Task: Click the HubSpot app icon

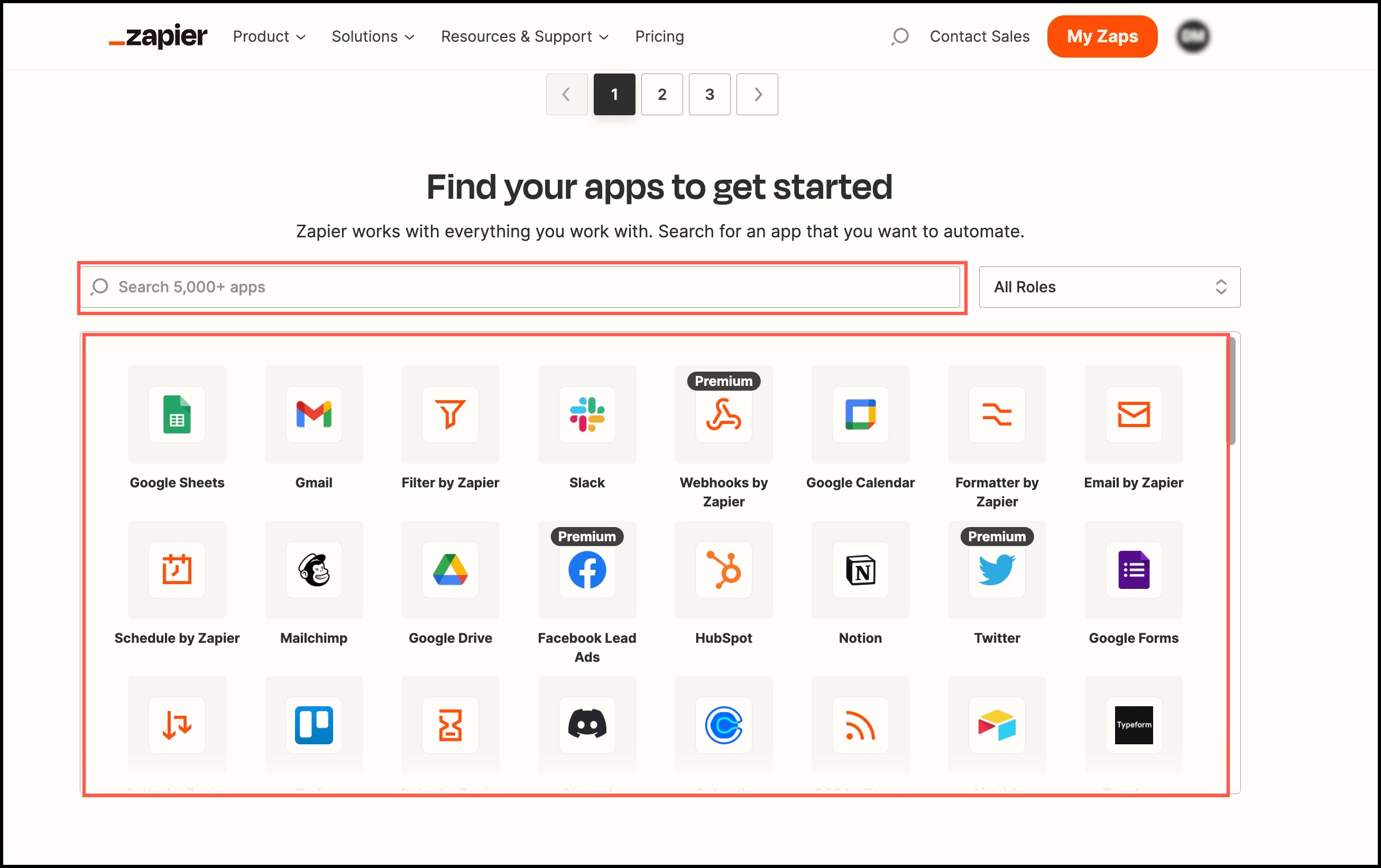Action: [723, 569]
